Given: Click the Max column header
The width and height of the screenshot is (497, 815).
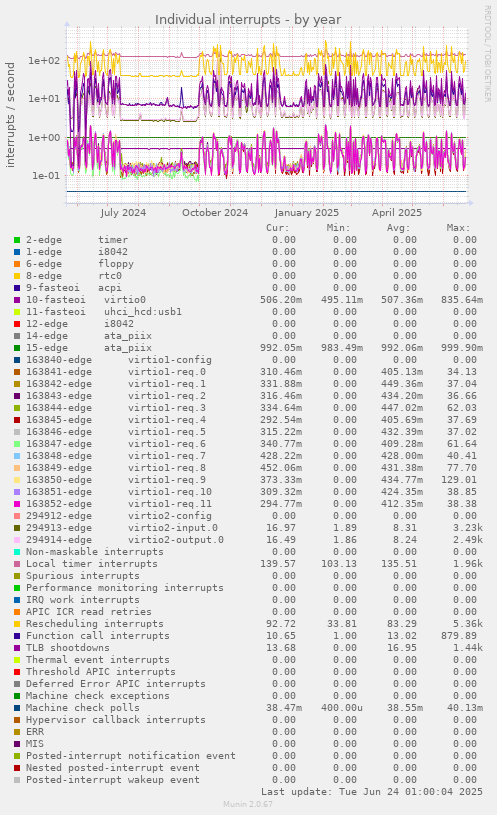Looking at the screenshot, I should point(458,228).
